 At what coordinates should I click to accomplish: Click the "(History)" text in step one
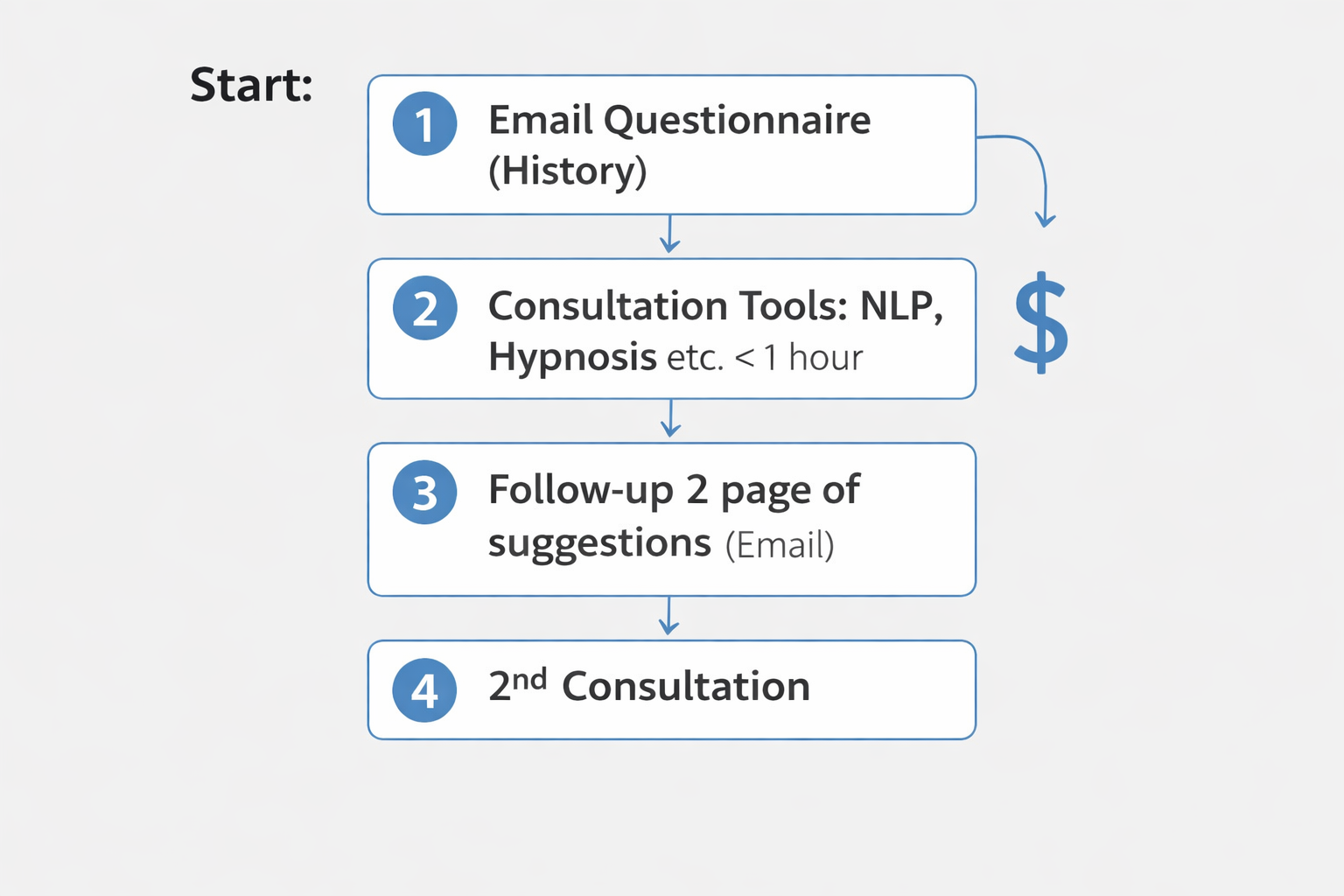pos(567,171)
